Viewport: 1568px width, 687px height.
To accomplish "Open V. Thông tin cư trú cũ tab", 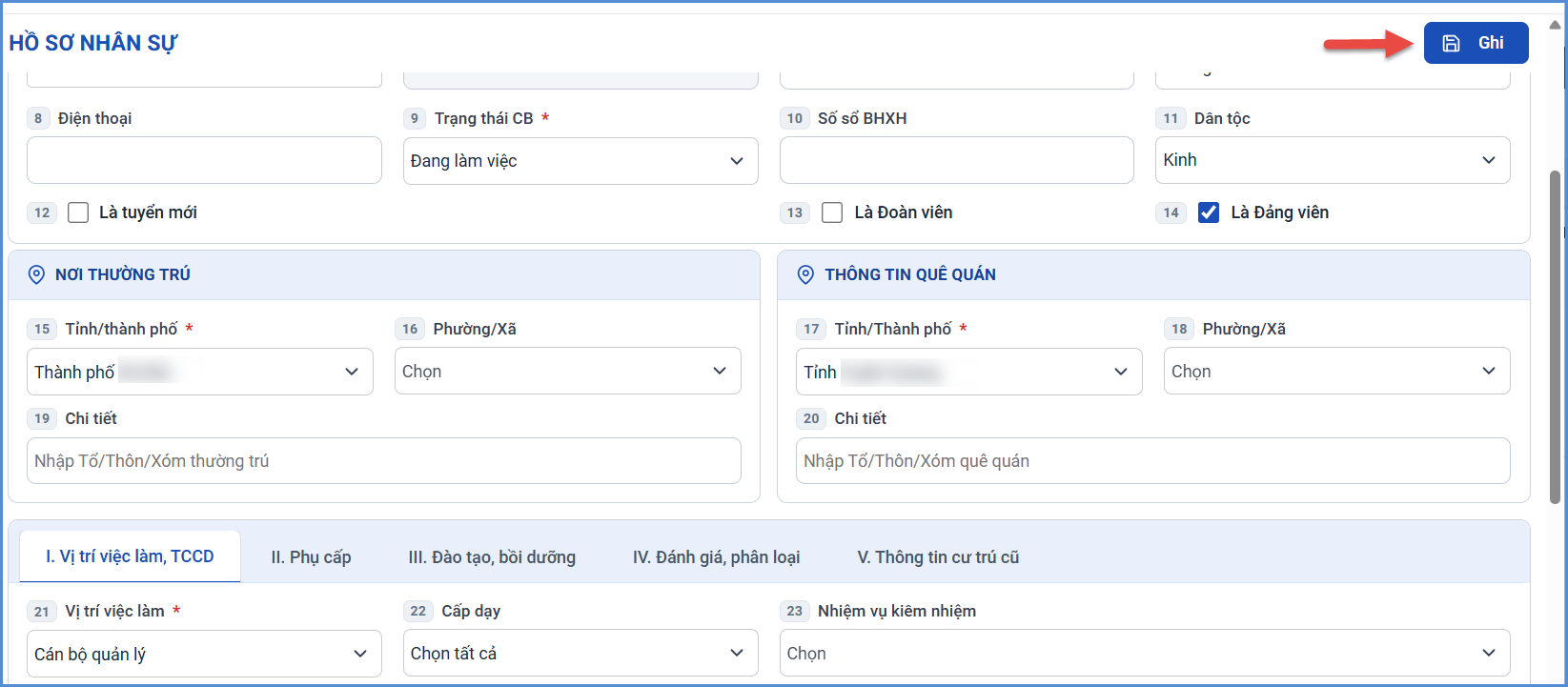I will click(x=938, y=557).
